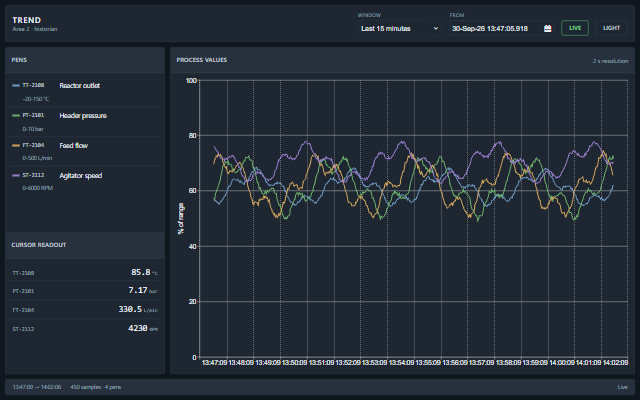Click the CURSOR READOUT panel header

pos(85,245)
